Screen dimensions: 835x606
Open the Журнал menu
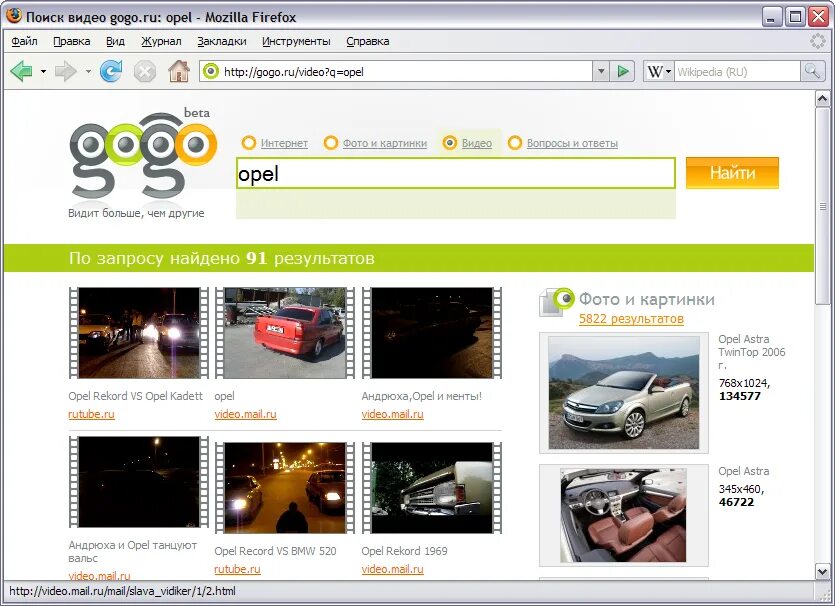click(161, 41)
